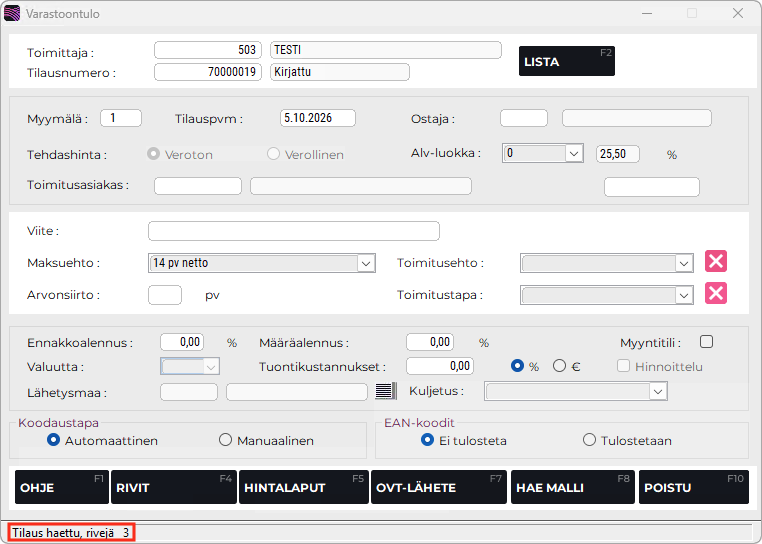
Task: Clear Toimitustapa with the pink X icon
Action: pos(716,294)
